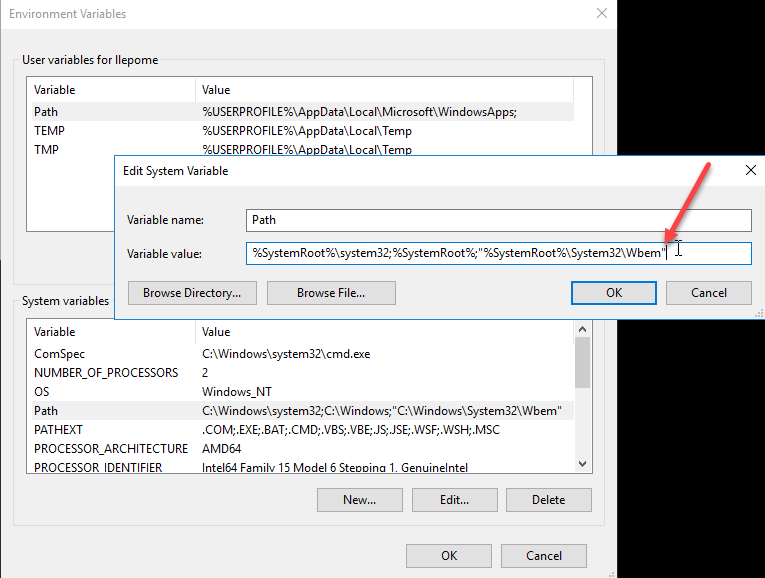Click the system Path value with Wbem

[x=382, y=411]
